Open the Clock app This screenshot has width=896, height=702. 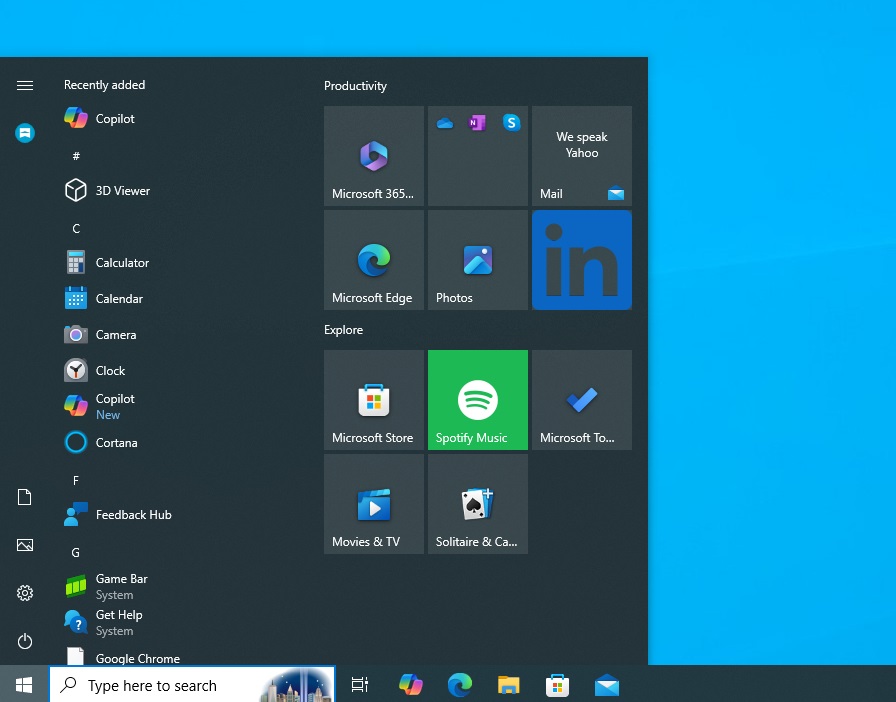[108, 370]
